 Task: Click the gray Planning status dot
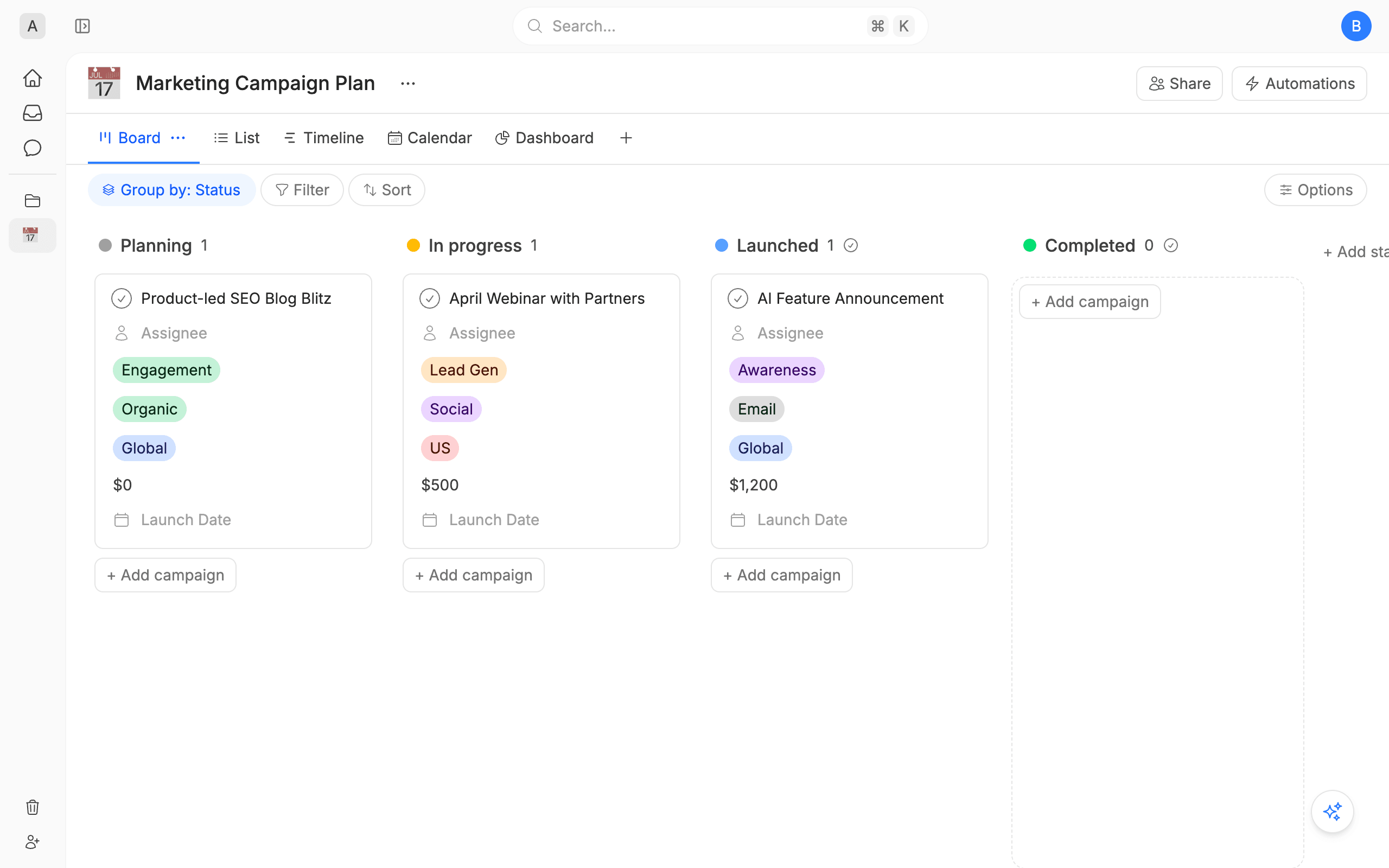(105, 246)
